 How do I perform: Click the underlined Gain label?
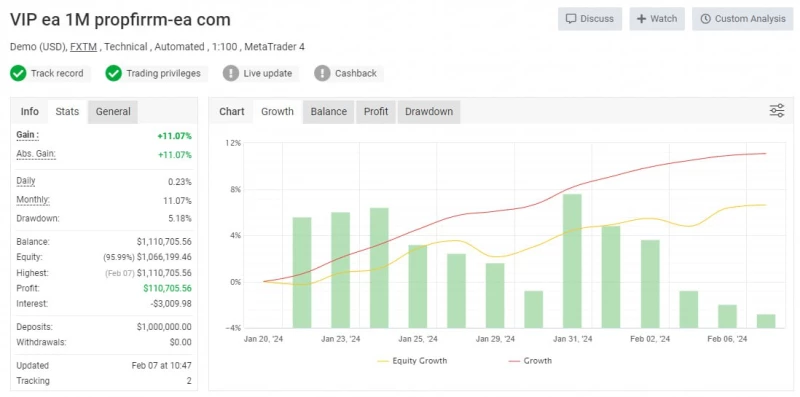28,135
